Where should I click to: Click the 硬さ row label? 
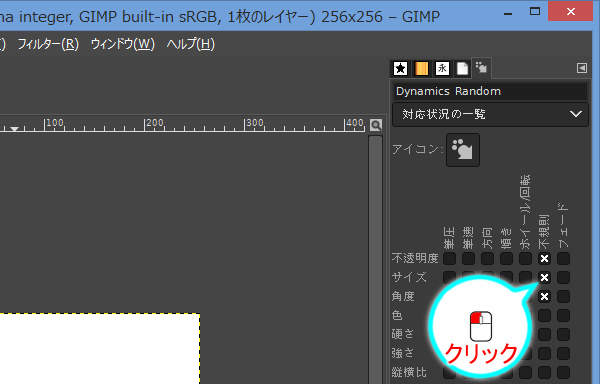(x=403, y=334)
